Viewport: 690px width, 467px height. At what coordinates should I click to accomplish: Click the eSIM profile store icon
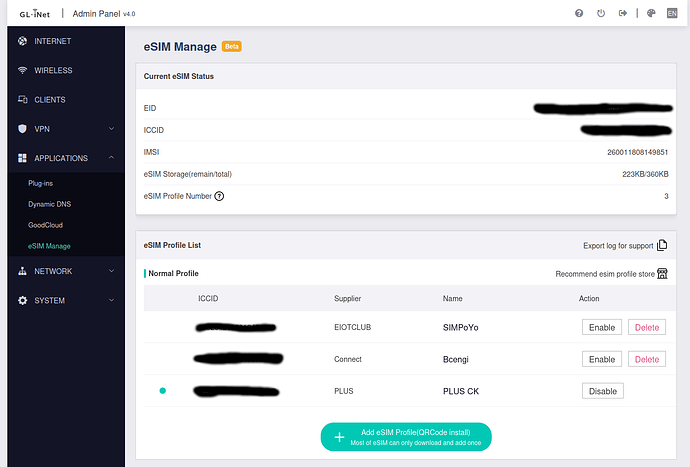tap(662, 274)
